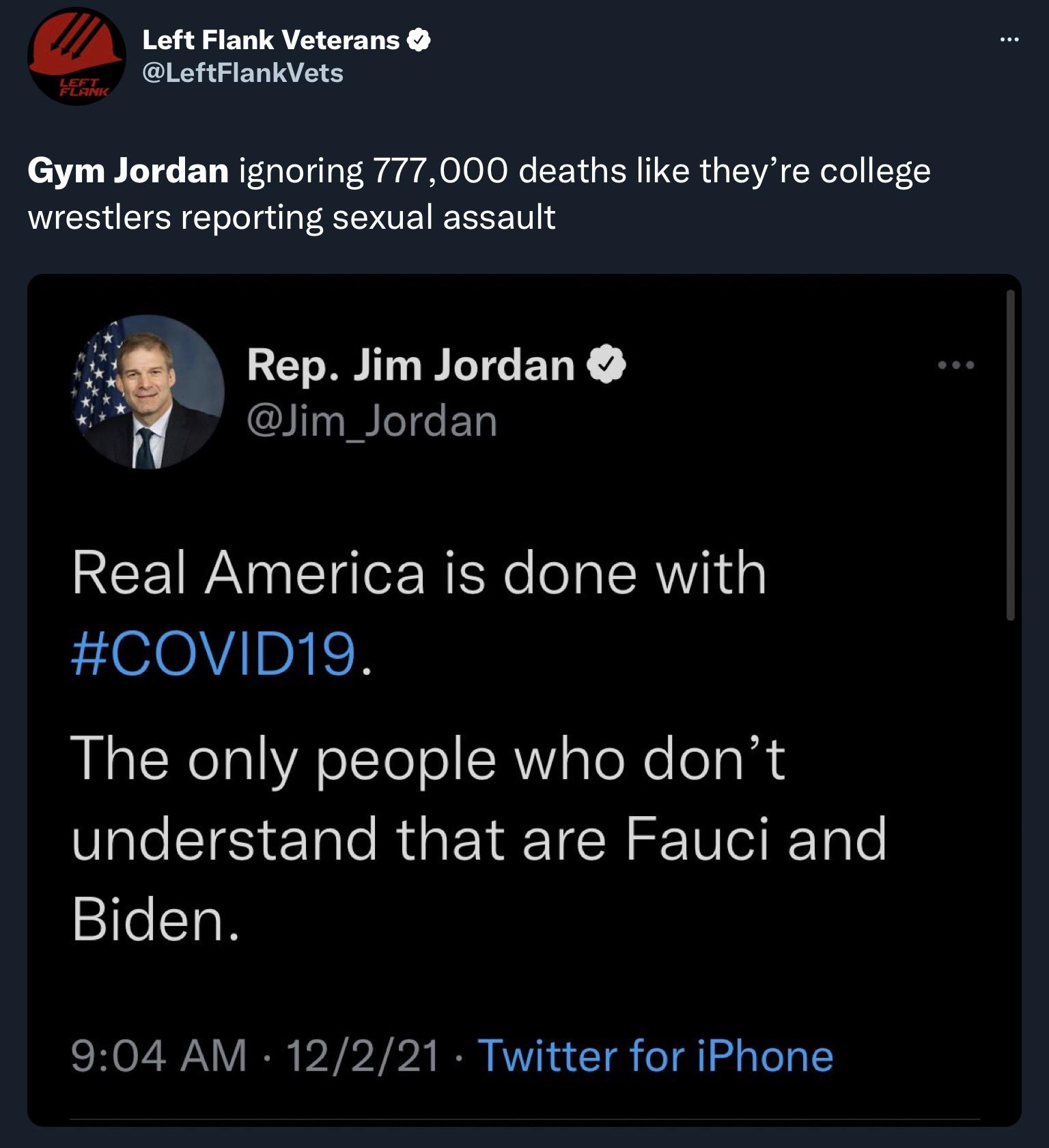Click the Left Flank Veterans hard hat avatar
The height and width of the screenshot is (1148, 1049).
(x=75, y=55)
